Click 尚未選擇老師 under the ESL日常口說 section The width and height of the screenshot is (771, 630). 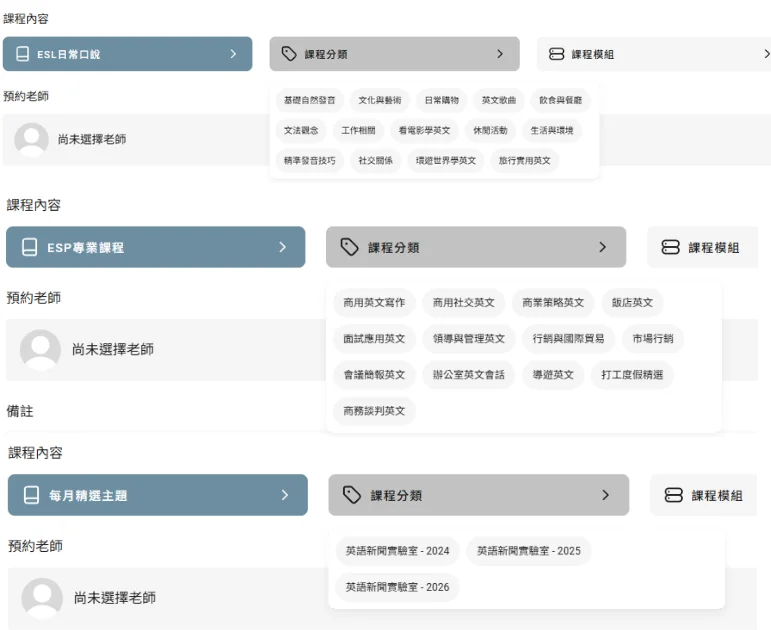click(x=92, y=140)
